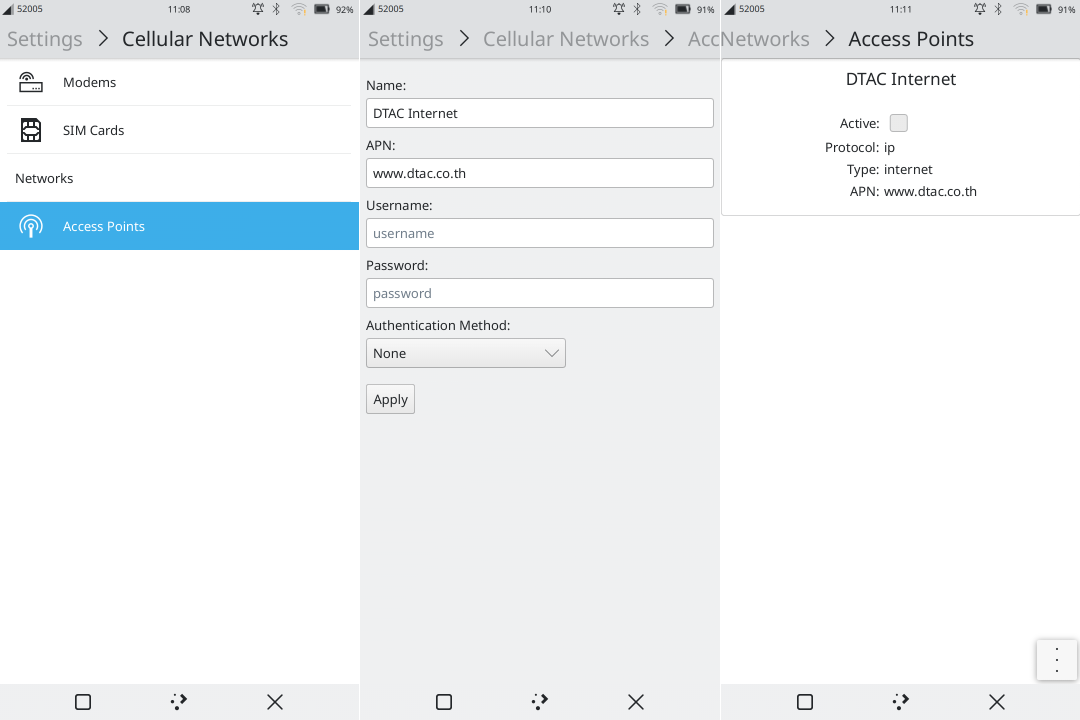Tap the home dots icon in right screen

coord(900,702)
